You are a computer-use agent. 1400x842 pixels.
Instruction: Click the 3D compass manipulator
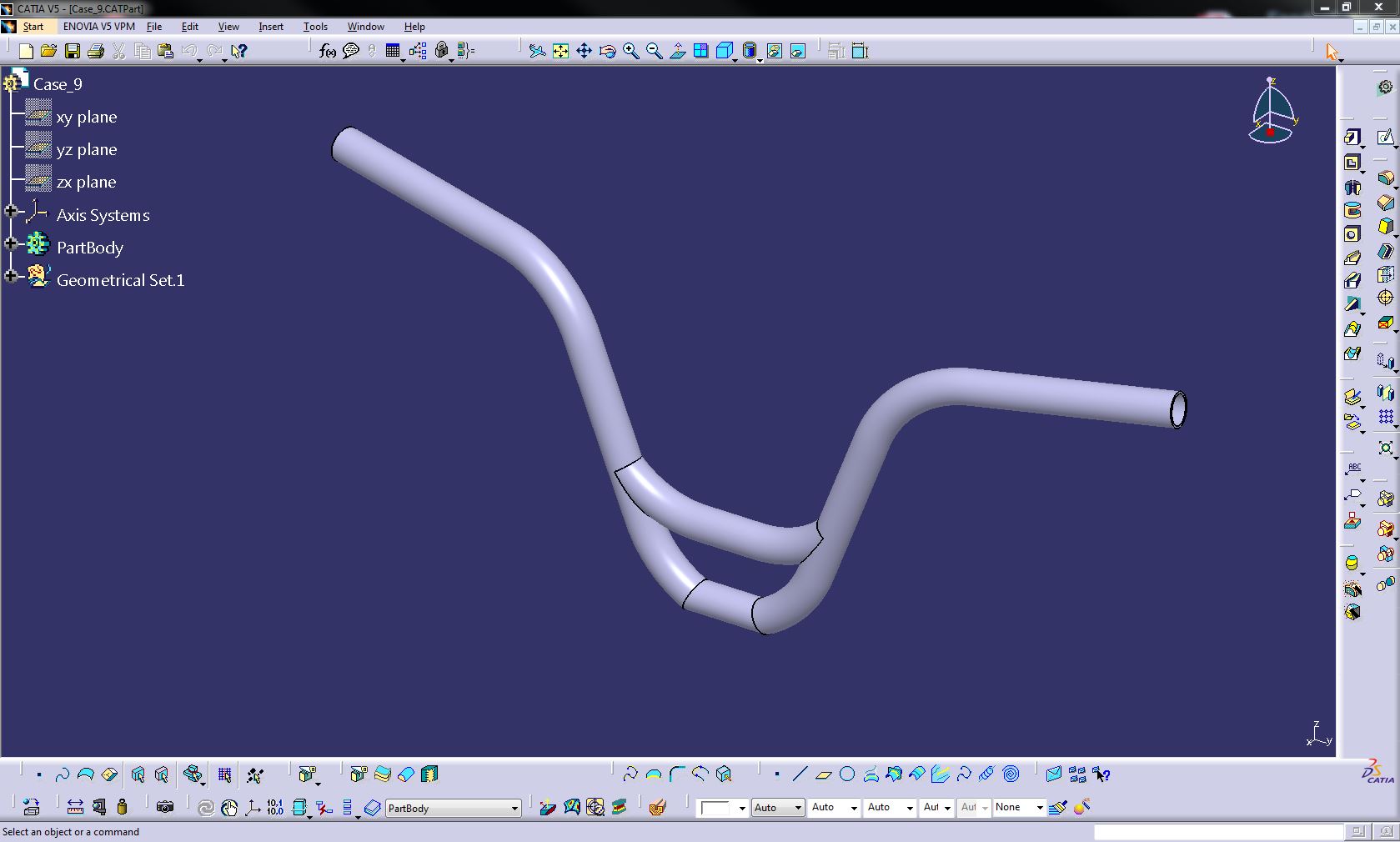[x=1271, y=111]
